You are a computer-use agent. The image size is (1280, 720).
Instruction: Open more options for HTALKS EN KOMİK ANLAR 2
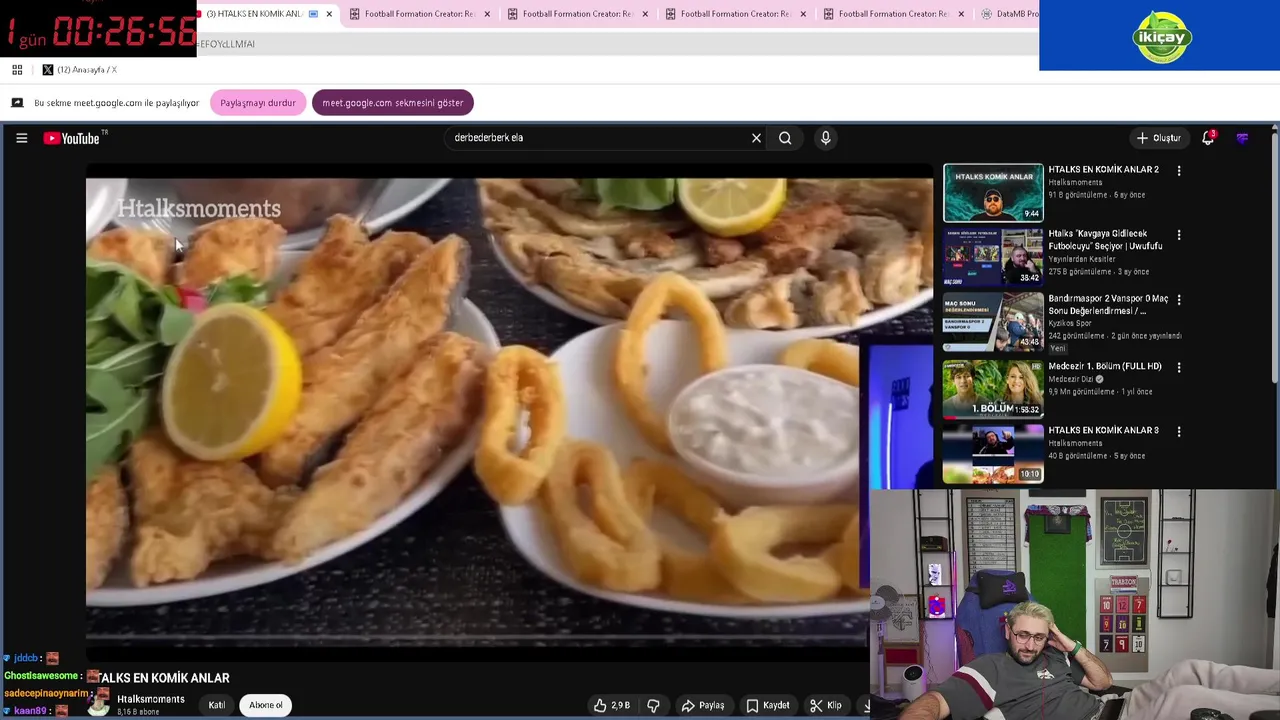point(1179,171)
